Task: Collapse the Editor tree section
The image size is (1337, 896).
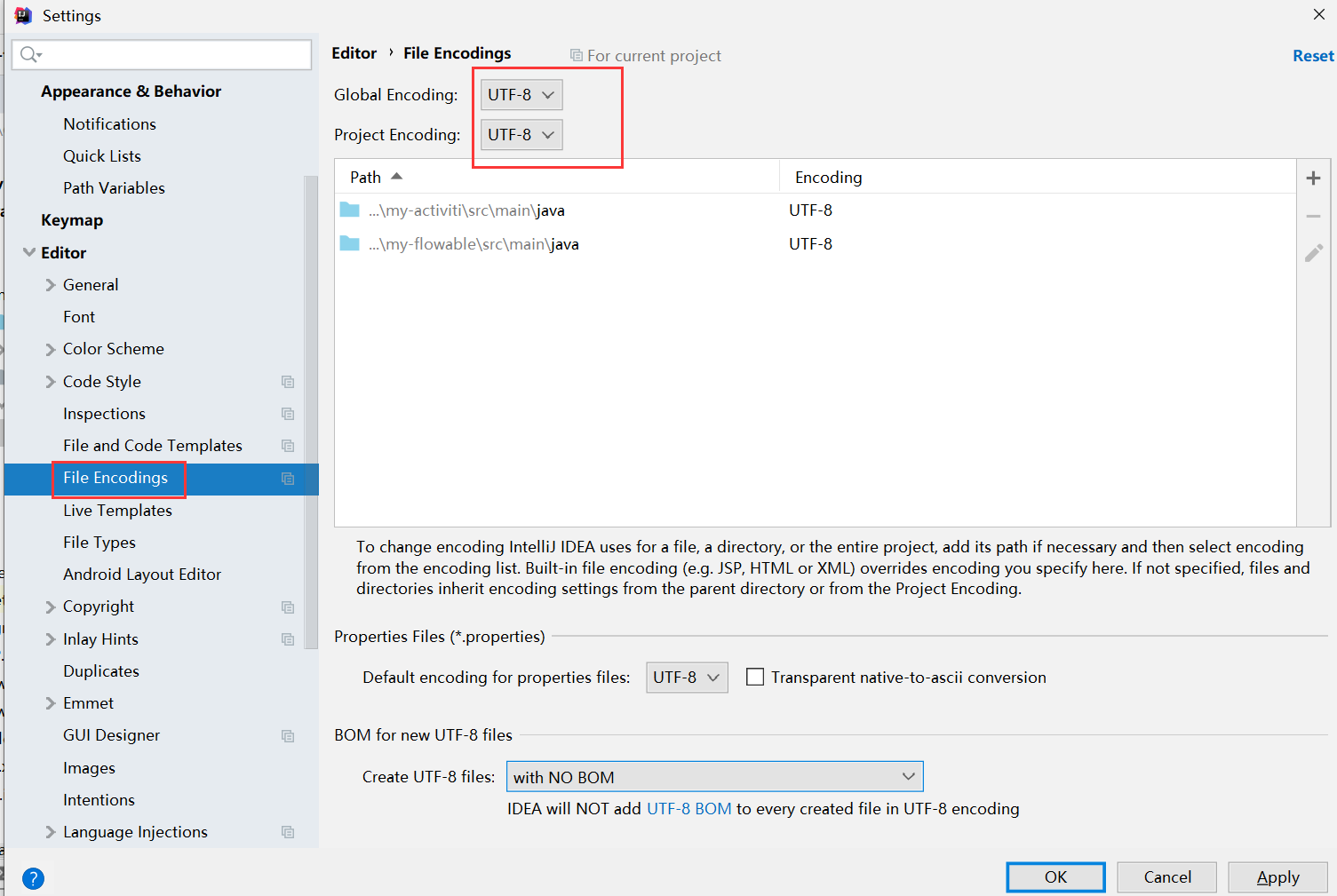Action: tap(29, 252)
